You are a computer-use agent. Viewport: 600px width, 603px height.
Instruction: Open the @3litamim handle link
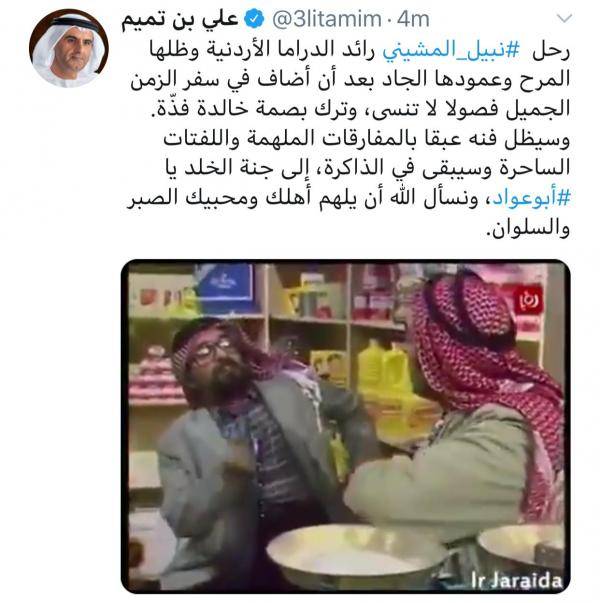pyautogui.click(x=327, y=19)
